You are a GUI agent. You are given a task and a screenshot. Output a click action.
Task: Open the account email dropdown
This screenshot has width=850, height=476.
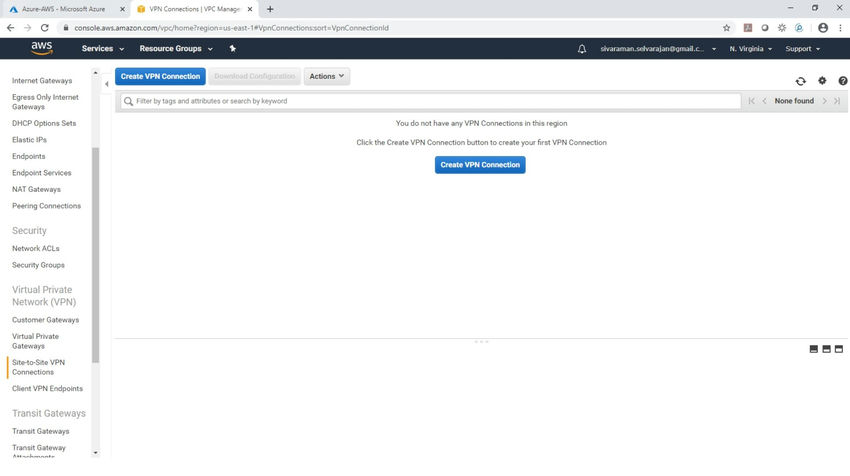pyautogui.click(x=658, y=49)
